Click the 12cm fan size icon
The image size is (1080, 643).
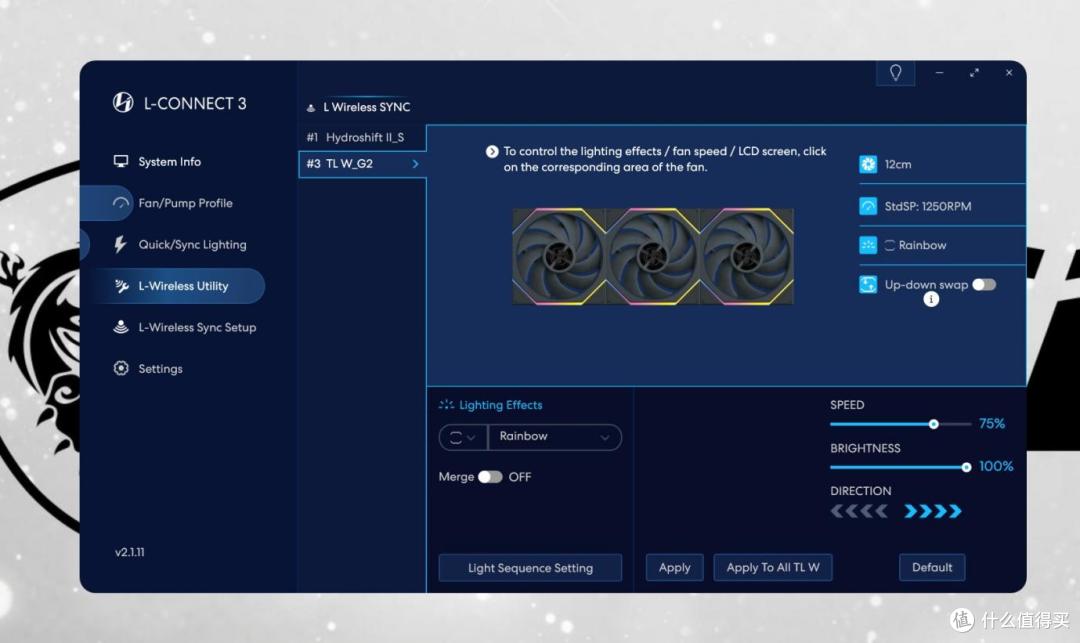pos(868,165)
